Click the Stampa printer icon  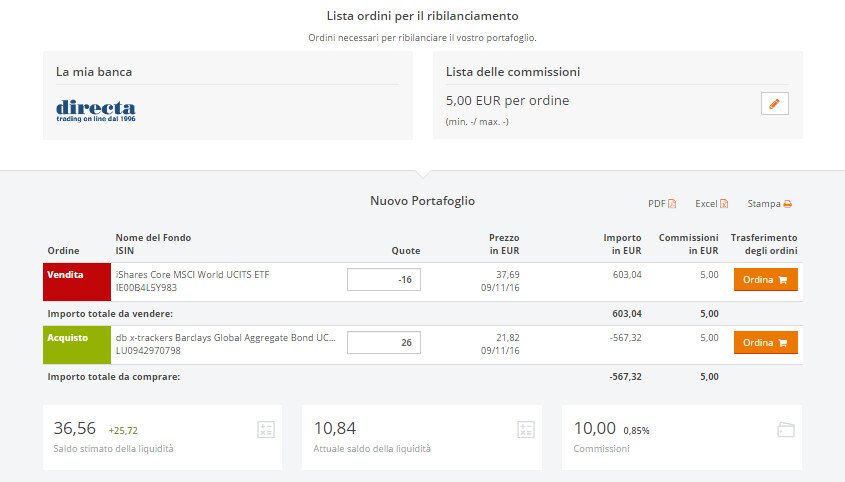click(787, 204)
